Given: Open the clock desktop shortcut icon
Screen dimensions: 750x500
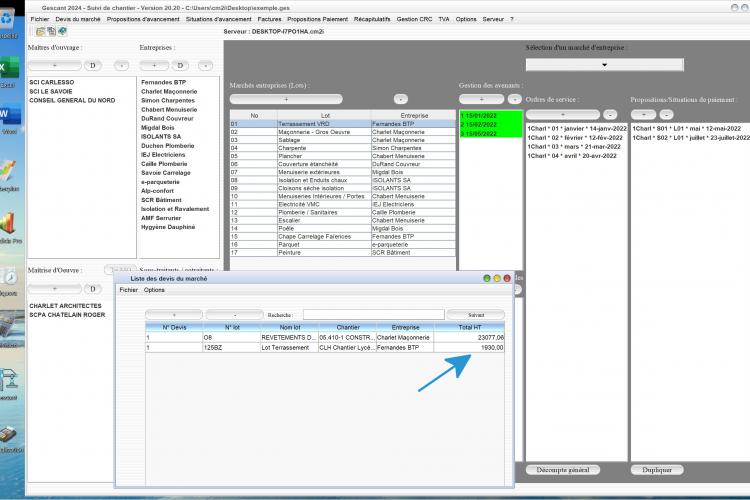Looking at the screenshot, I should click(x=9, y=277).
